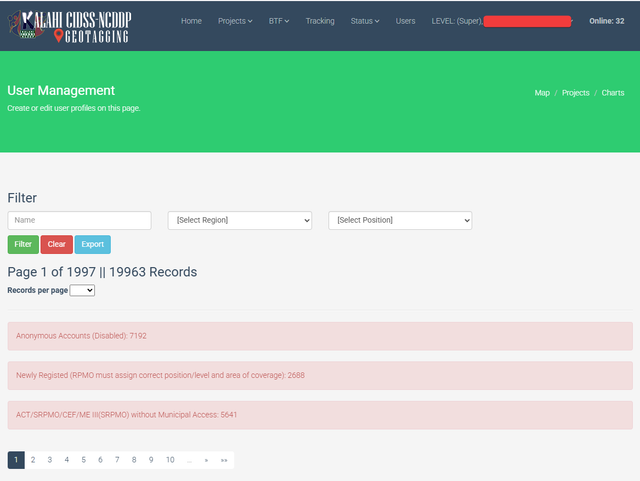The height and width of the screenshot is (481, 640).
Task: Open the Select Region dropdown
Action: (x=240, y=220)
